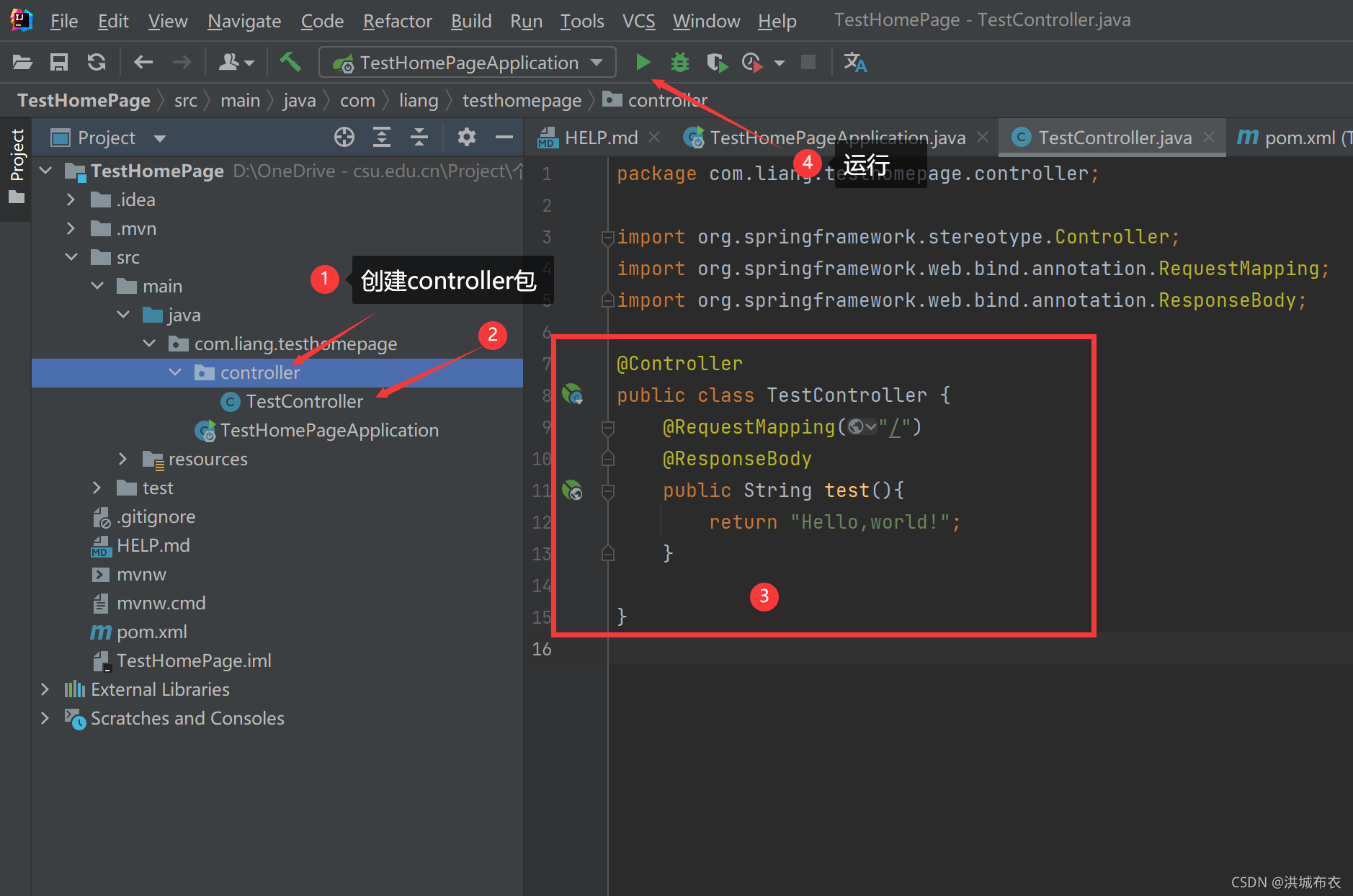Expand the .idea folder
The width and height of the screenshot is (1353, 896).
click(x=71, y=200)
